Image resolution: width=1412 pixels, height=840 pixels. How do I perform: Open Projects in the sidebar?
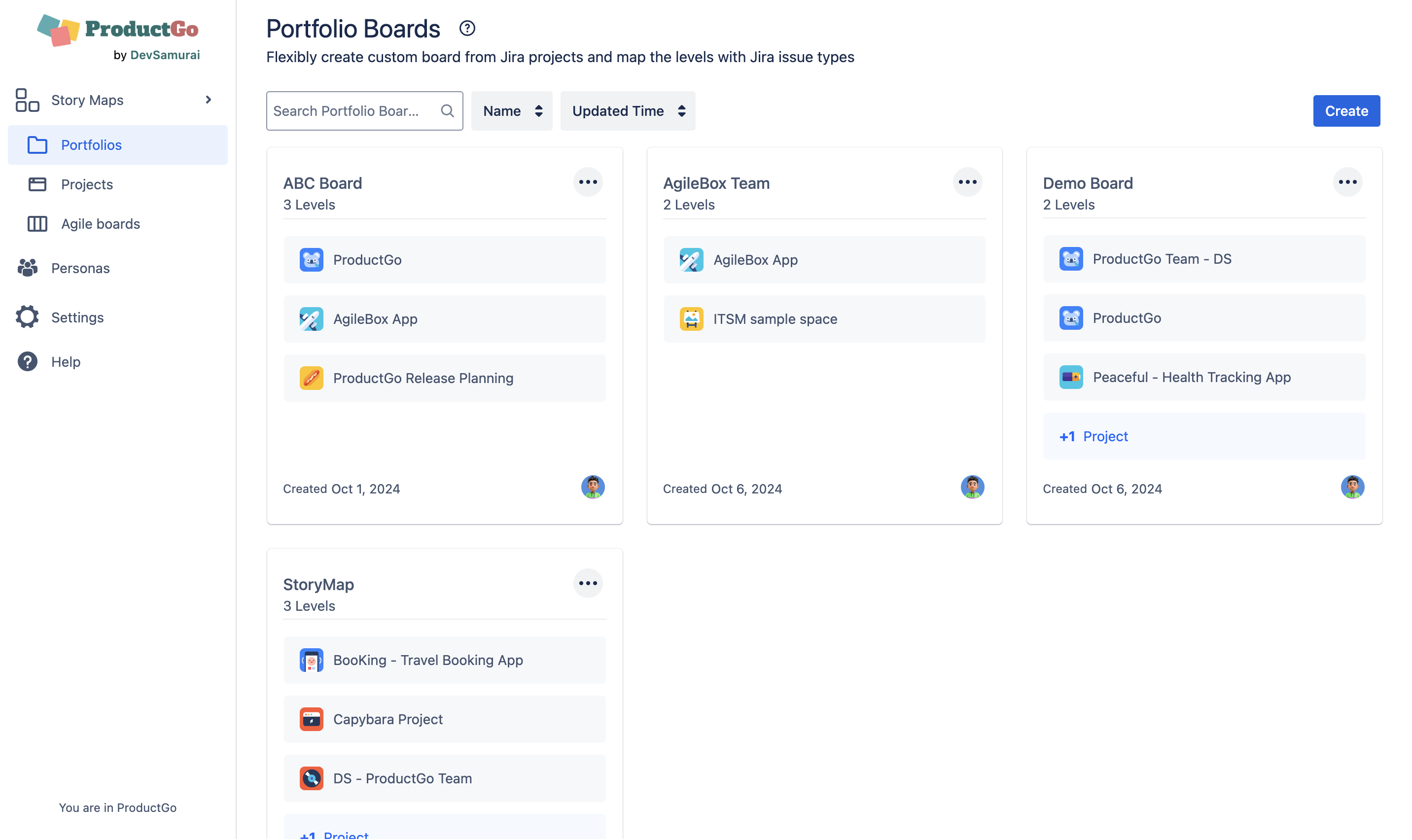87,184
